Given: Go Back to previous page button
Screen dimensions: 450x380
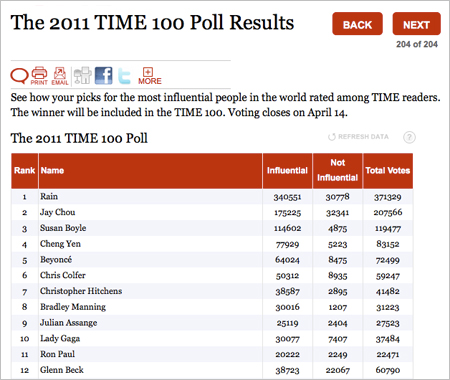Looking at the screenshot, I should coord(357,24).
